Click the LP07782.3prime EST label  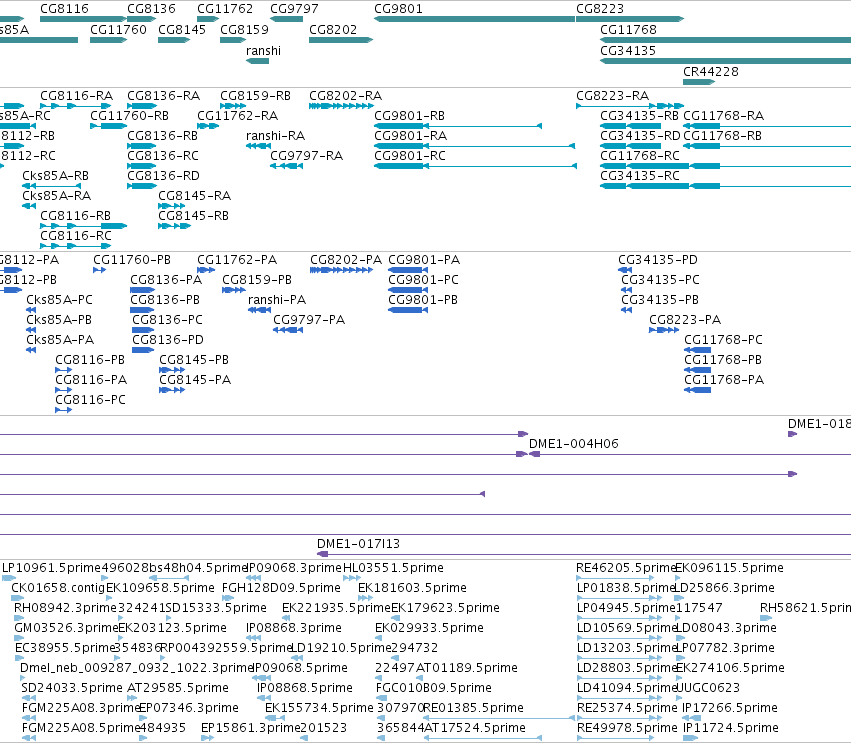tap(725, 648)
